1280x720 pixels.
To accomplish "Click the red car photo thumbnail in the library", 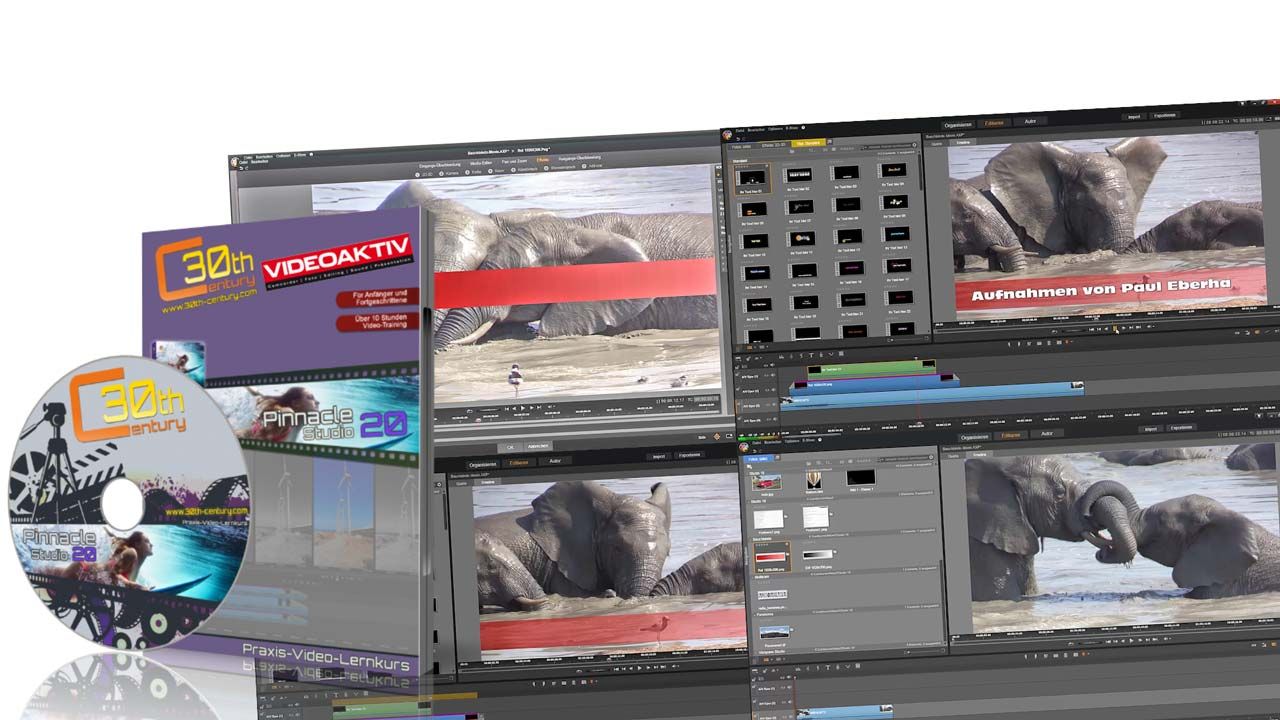I will 766,482.
